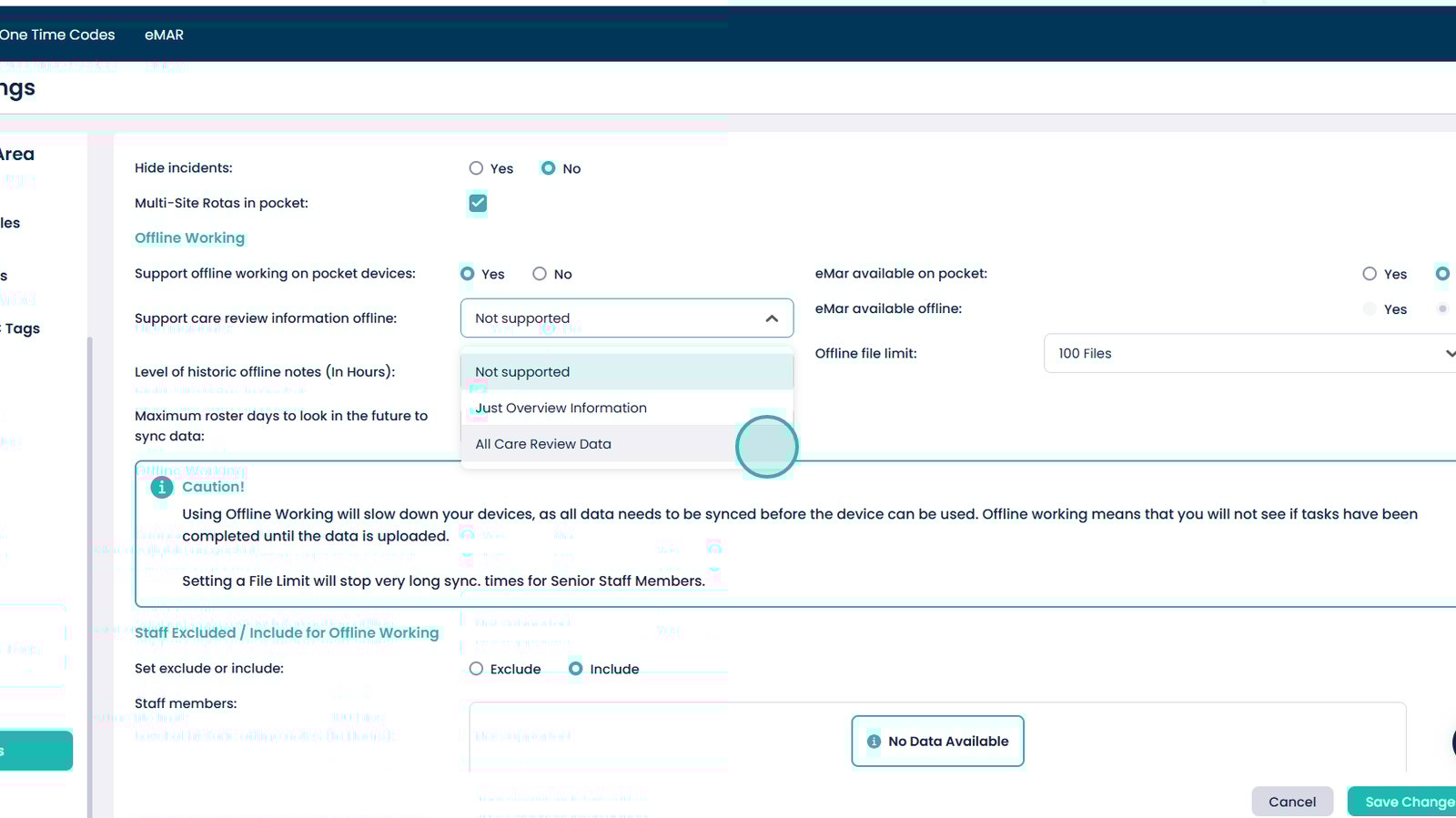Open One Time Codes in top navigation
The image size is (1456, 818).
57,35
